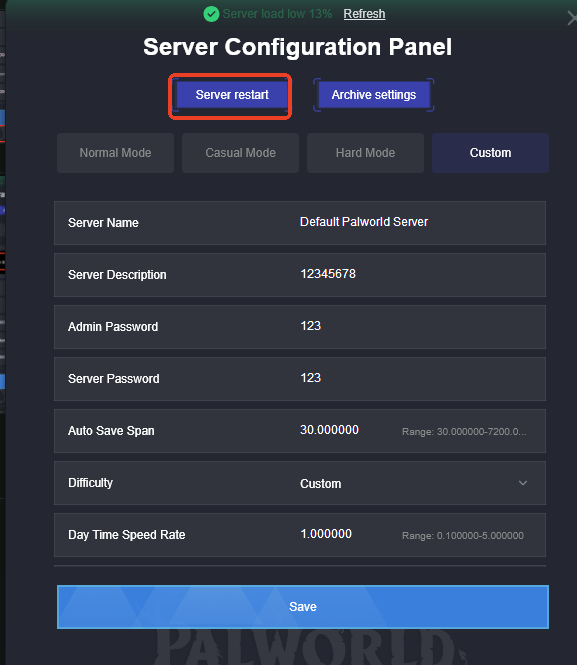The image size is (577, 665).
Task: Click the Auto Save Span range hint
Action: [464, 432]
